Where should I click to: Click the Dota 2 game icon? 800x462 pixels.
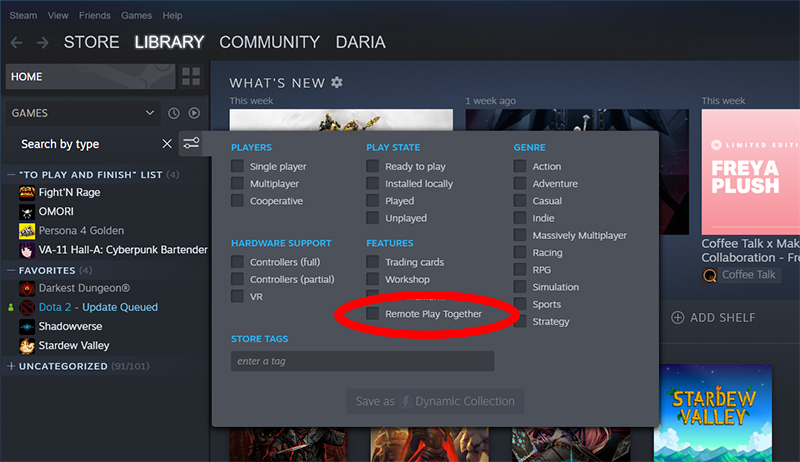(x=27, y=307)
